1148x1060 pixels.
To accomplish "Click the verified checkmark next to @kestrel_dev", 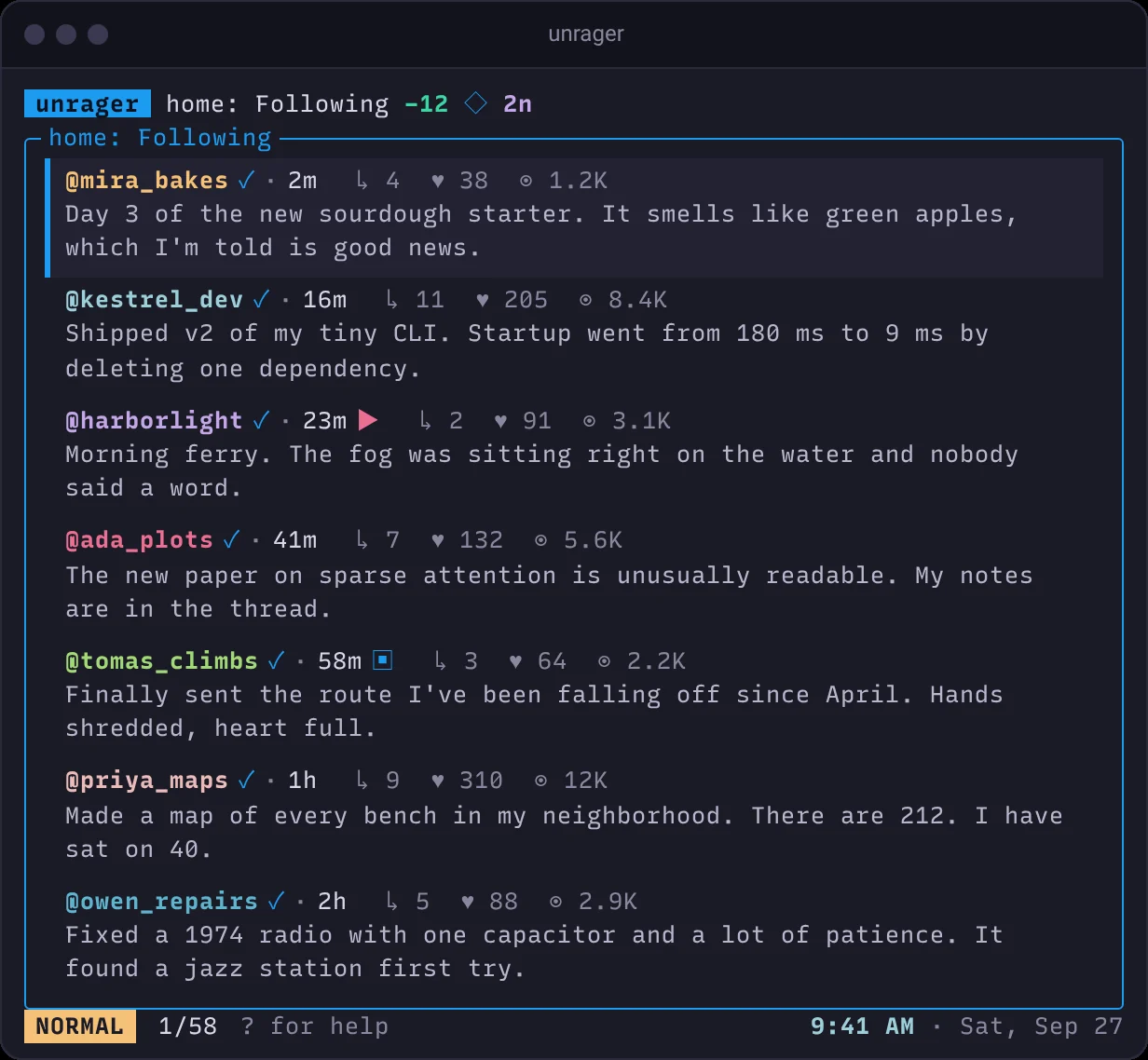I will coord(260,299).
